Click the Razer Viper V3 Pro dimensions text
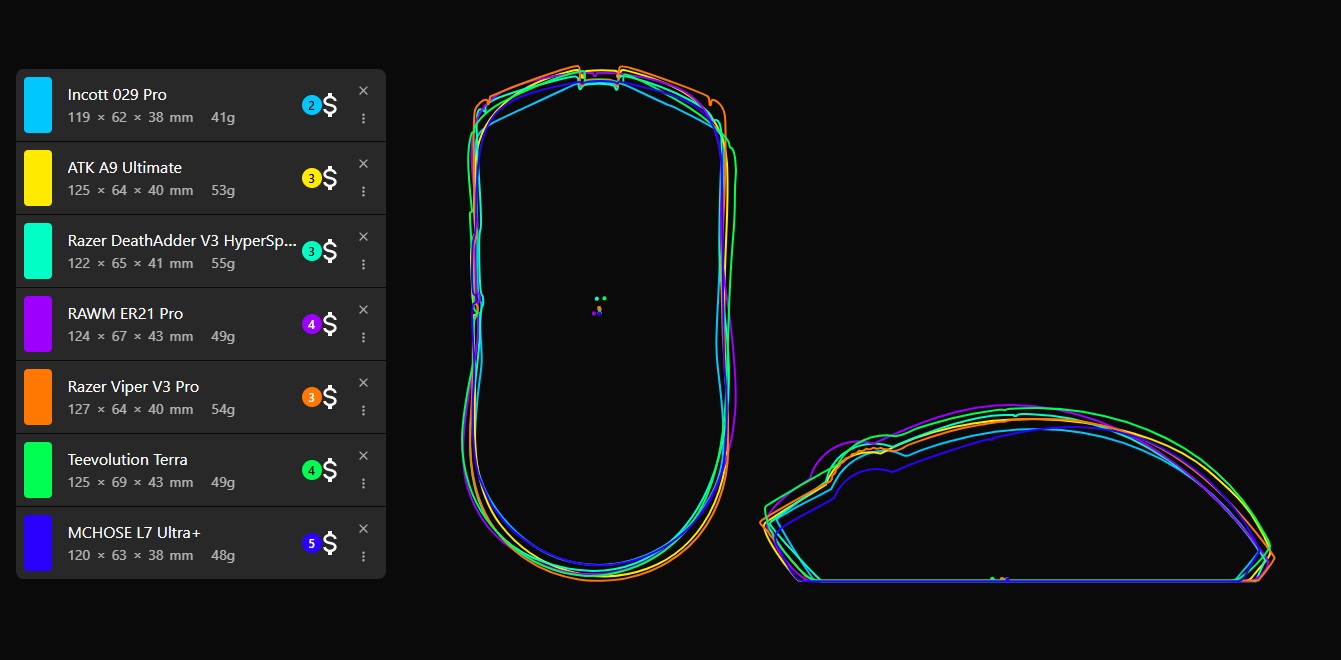This screenshot has width=1341, height=660. [x=130, y=410]
